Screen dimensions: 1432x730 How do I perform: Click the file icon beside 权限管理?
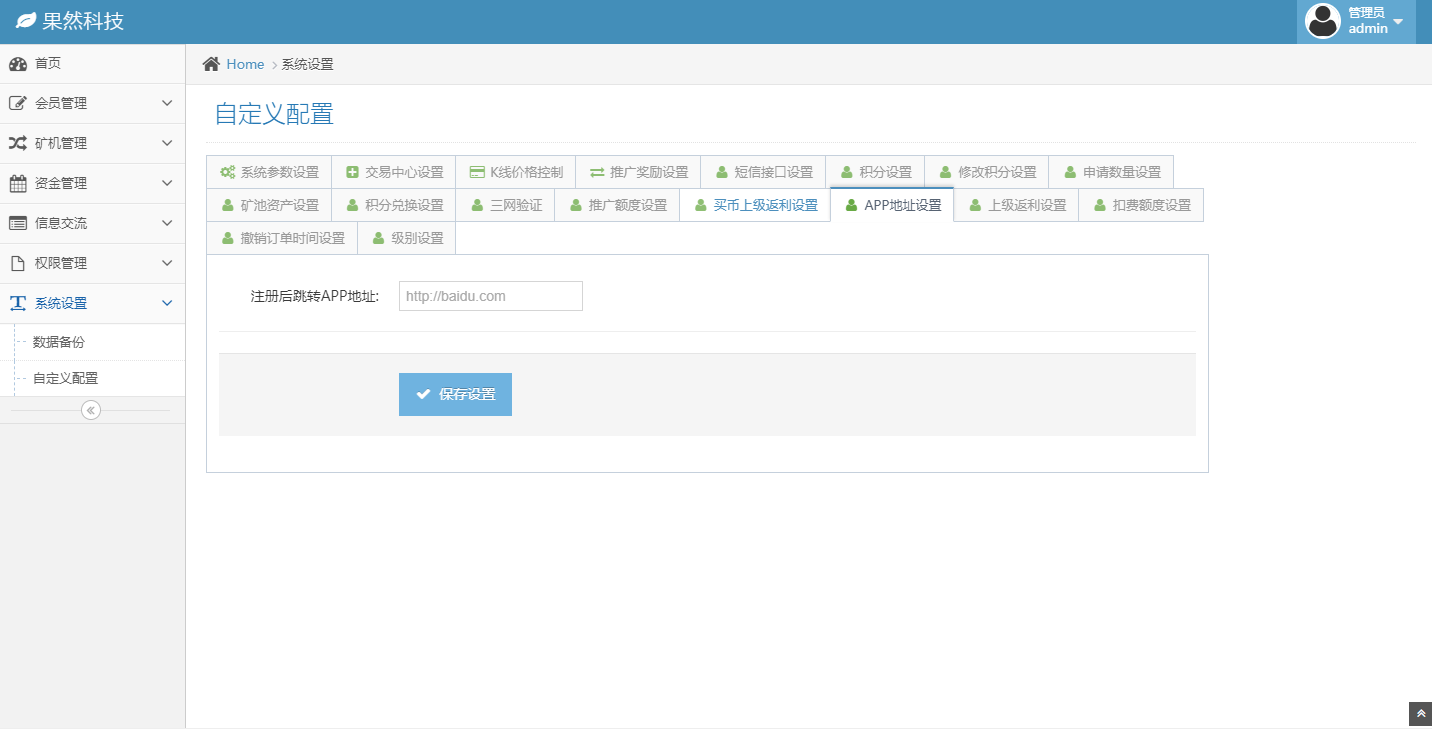tap(17, 263)
